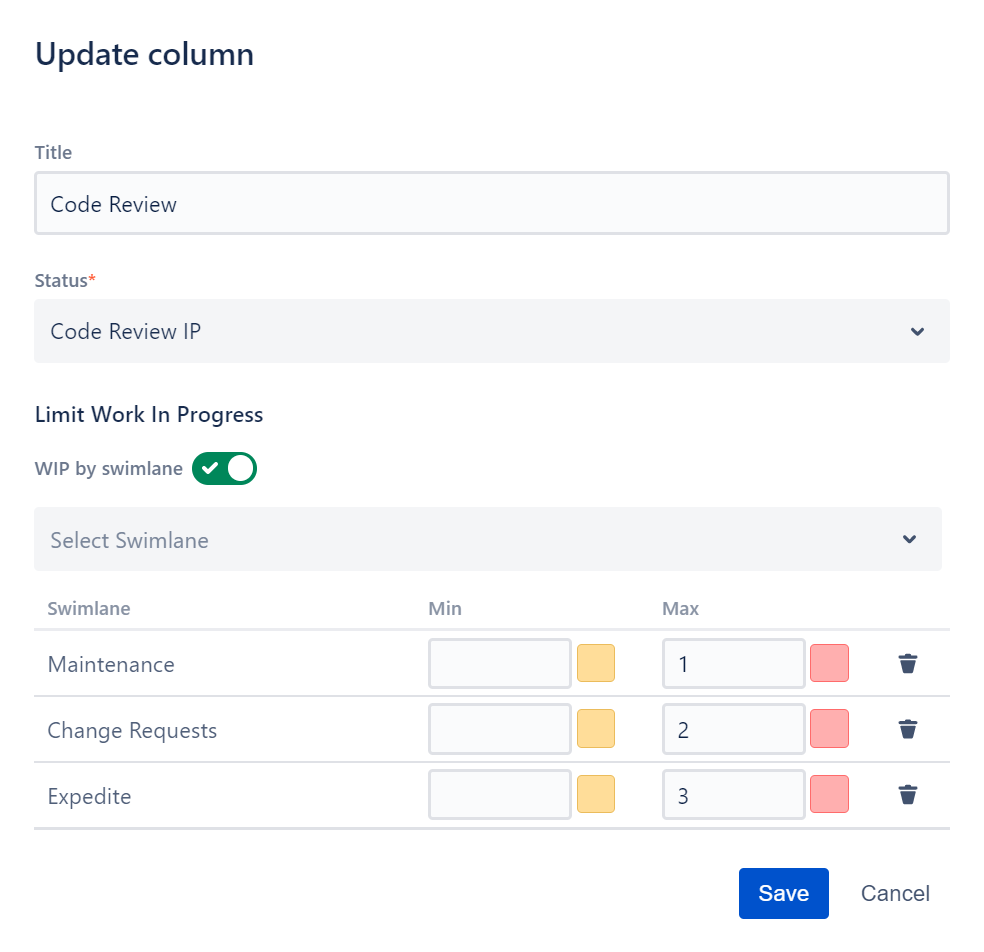Pick Maintenance max red color swatch

829,663
